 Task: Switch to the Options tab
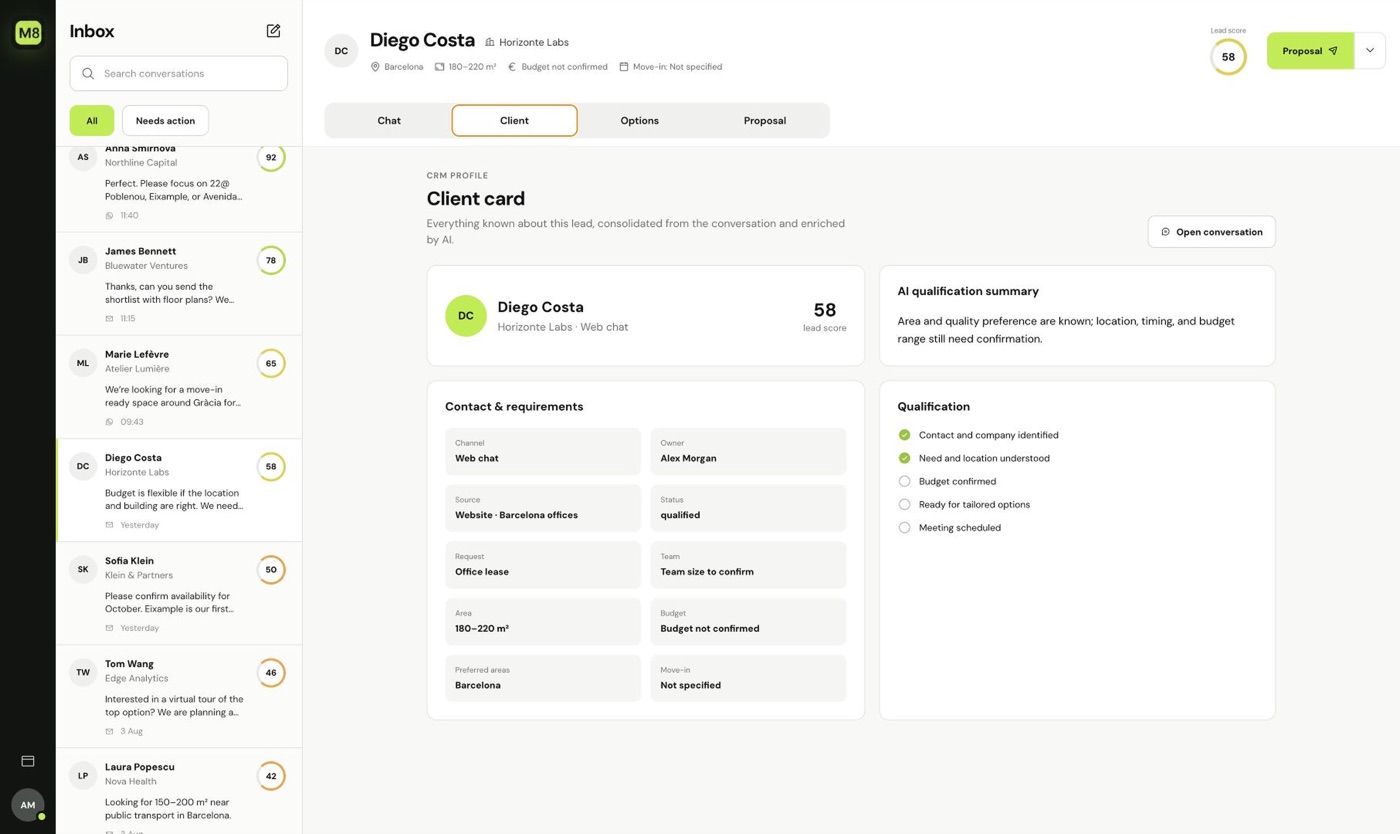point(639,120)
